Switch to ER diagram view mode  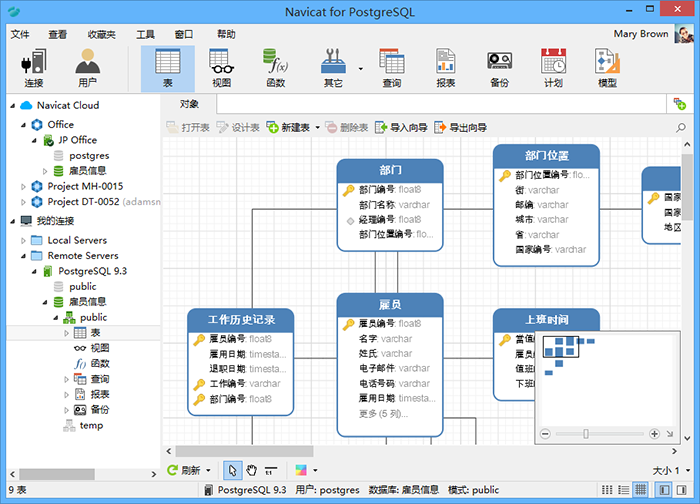coord(641,490)
